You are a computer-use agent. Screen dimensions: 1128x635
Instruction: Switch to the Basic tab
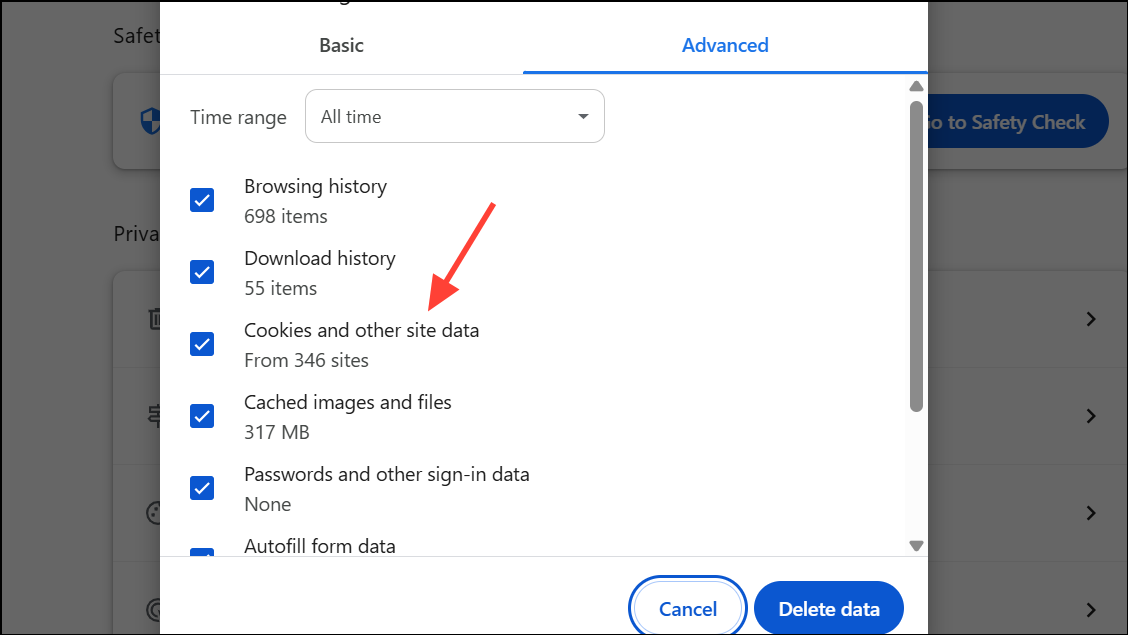coord(341,45)
